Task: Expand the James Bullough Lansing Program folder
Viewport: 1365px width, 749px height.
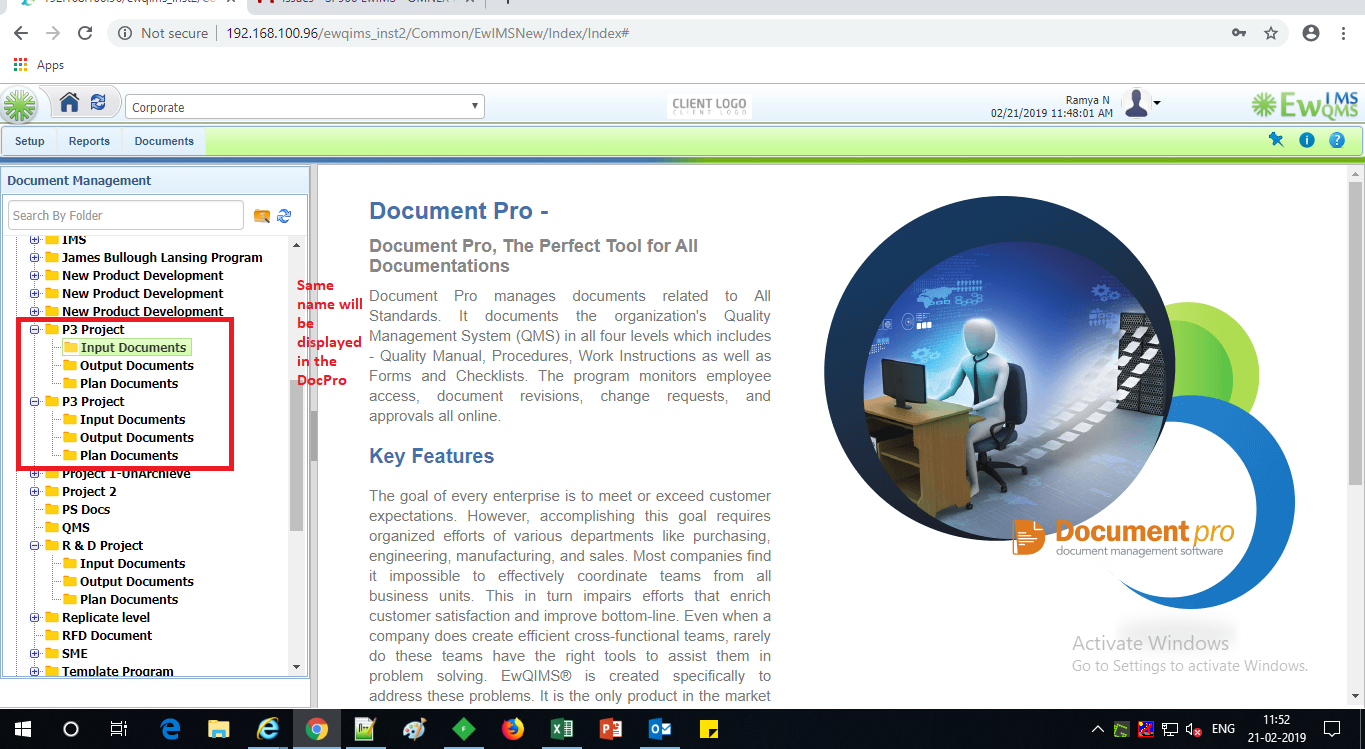Action: 35,258
